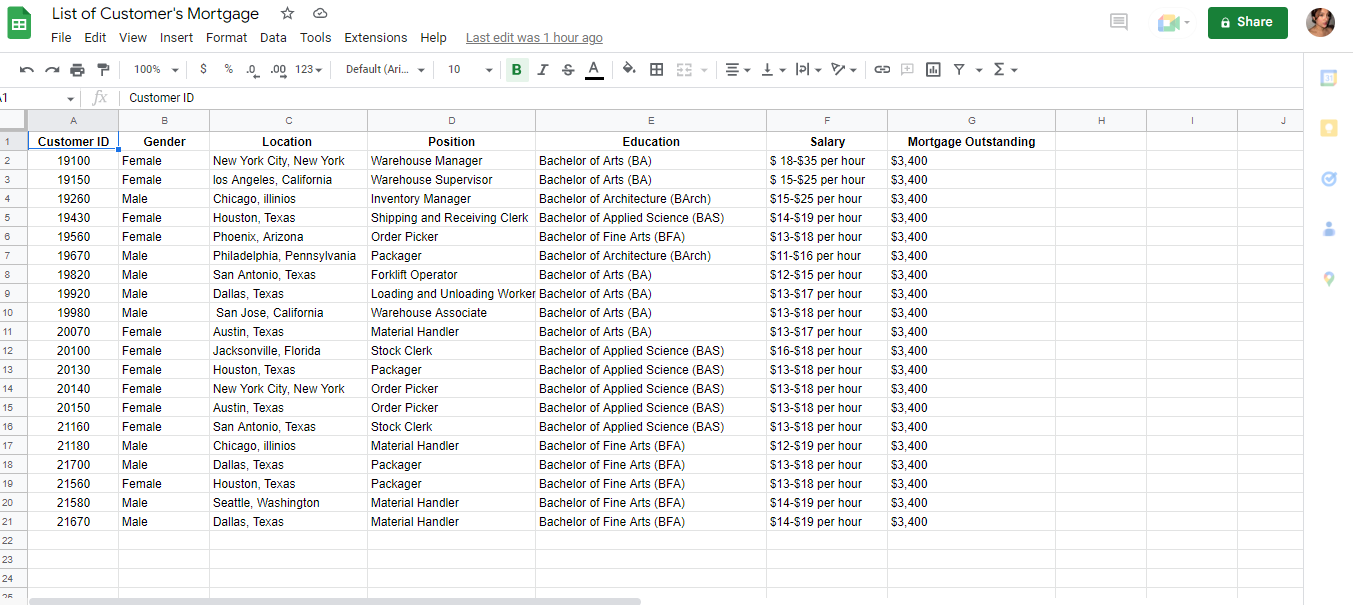Open text rotation dropdown
This screenshot has width=1353, height=605.
[844, 69]
